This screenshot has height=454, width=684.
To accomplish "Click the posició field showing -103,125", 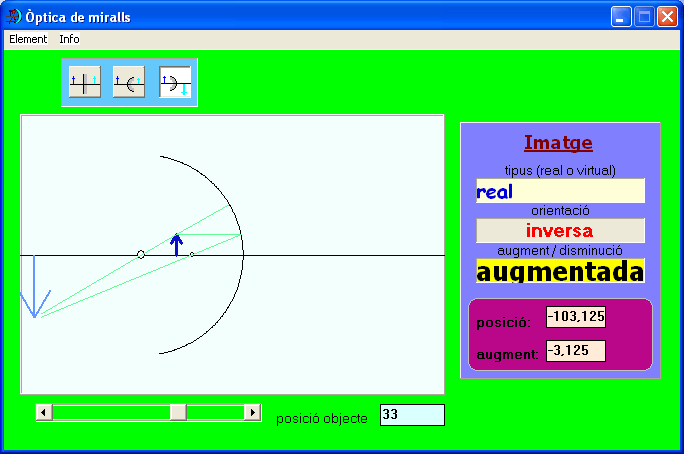I will 576,317.
